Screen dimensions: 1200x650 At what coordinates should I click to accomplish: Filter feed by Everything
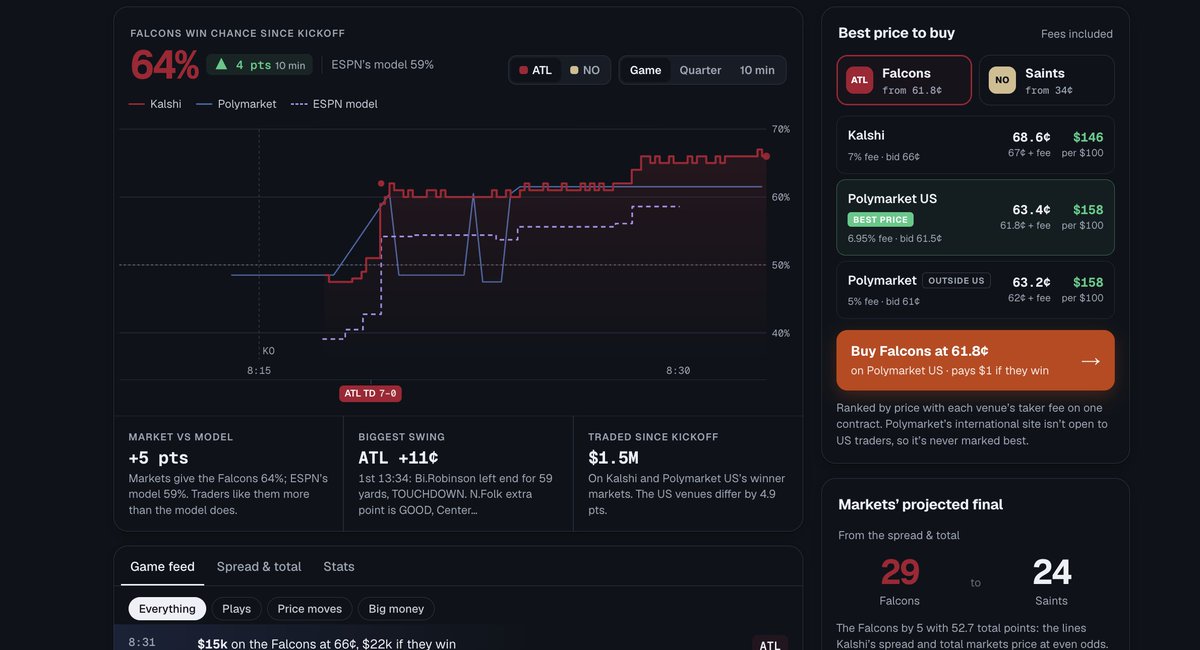(x=167, y=609)
